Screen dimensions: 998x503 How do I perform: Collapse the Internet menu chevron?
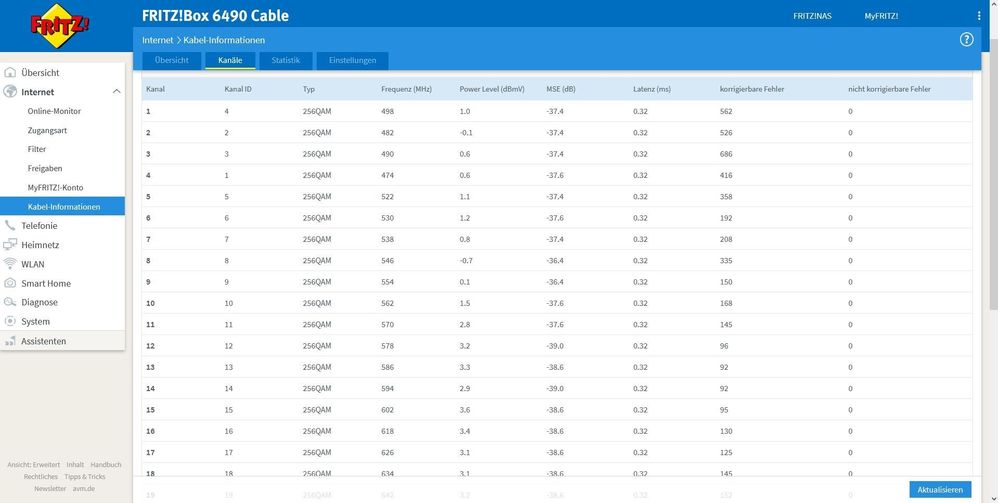pos(116,92)
